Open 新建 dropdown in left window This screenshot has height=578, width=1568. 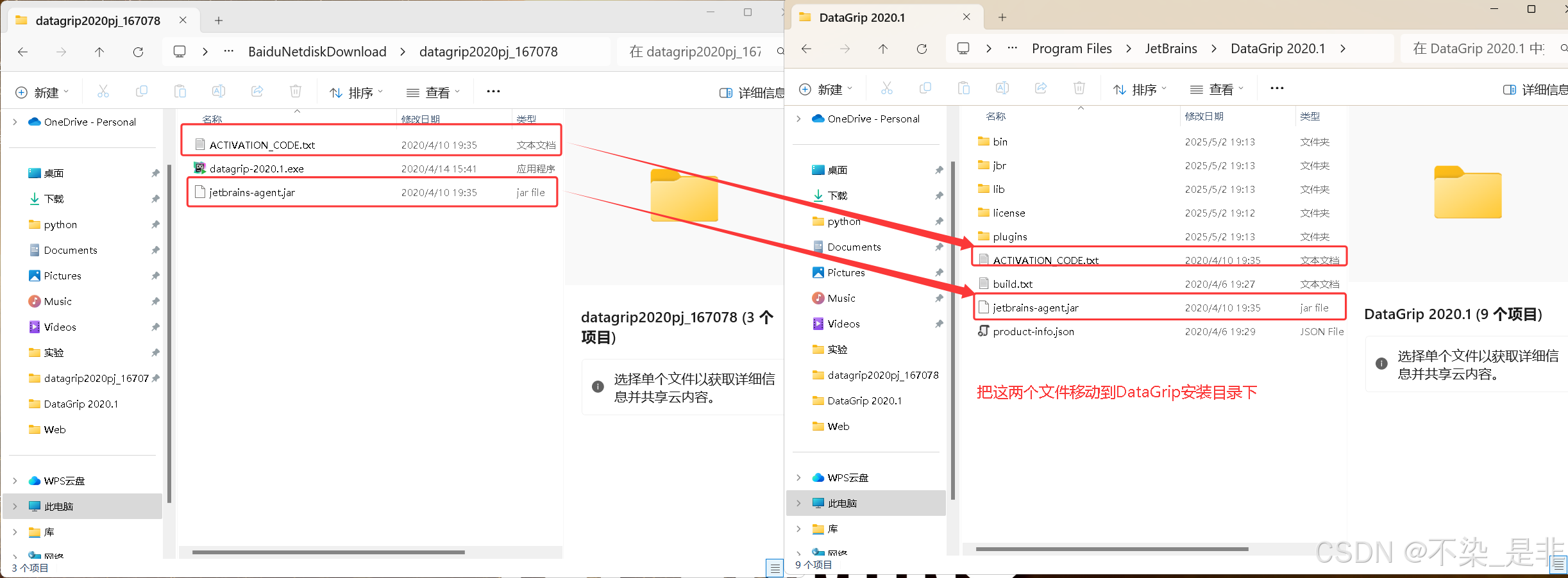pos(42,92)
